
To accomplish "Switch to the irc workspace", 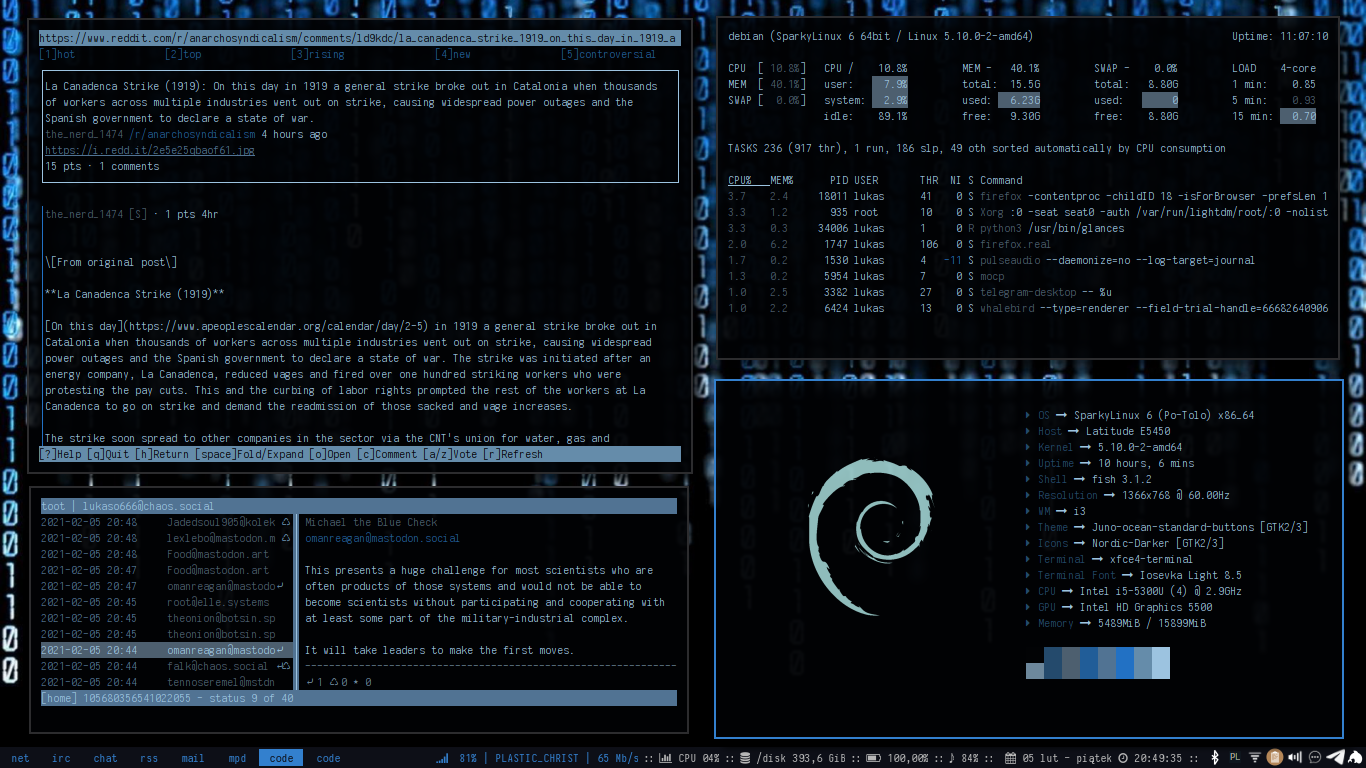I will [x=61, y=758].
